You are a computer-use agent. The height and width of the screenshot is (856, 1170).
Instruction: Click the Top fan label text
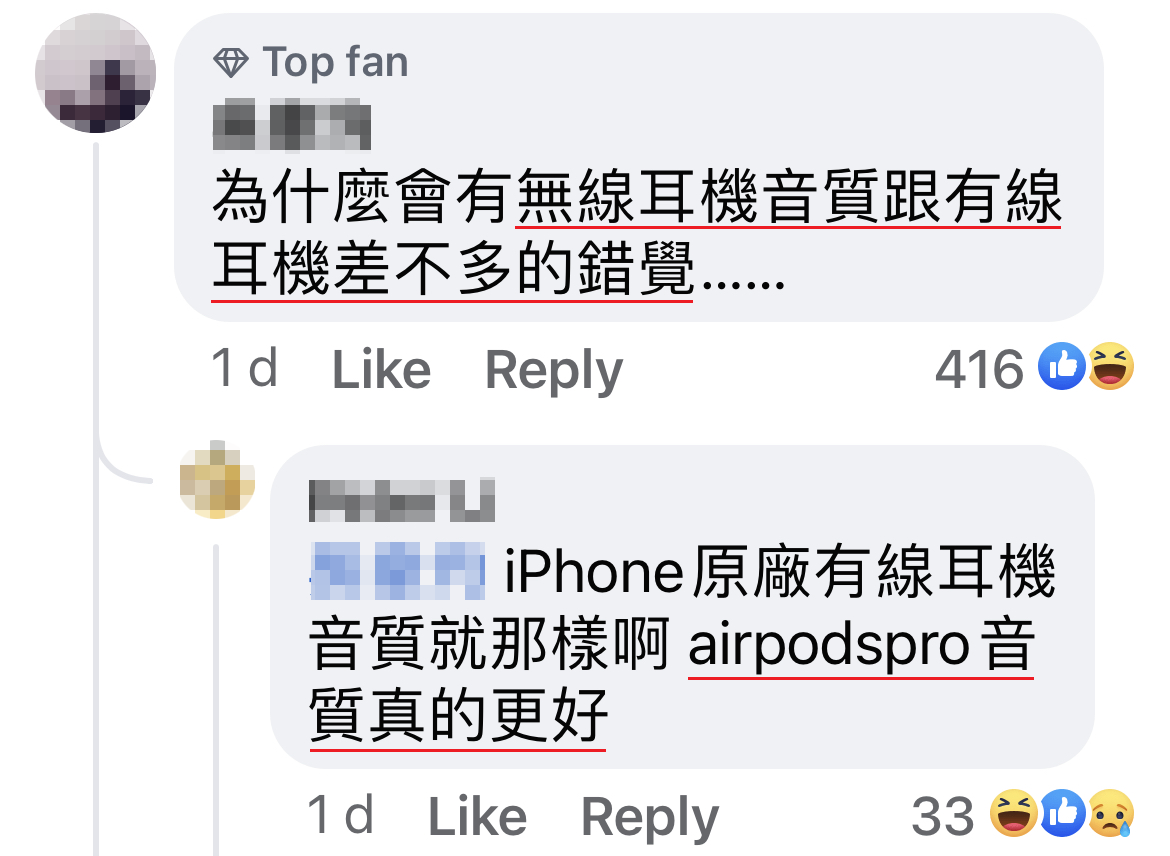pyautogui.click(x=336, y=62)
